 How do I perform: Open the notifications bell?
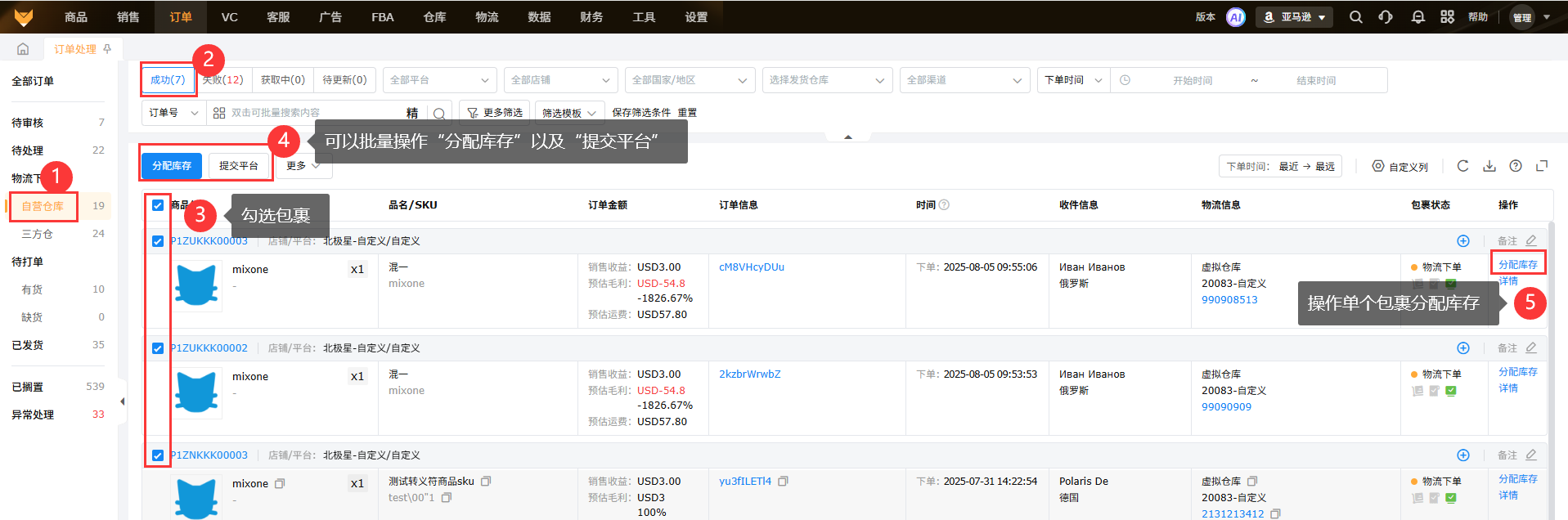tap(1418, 17)
